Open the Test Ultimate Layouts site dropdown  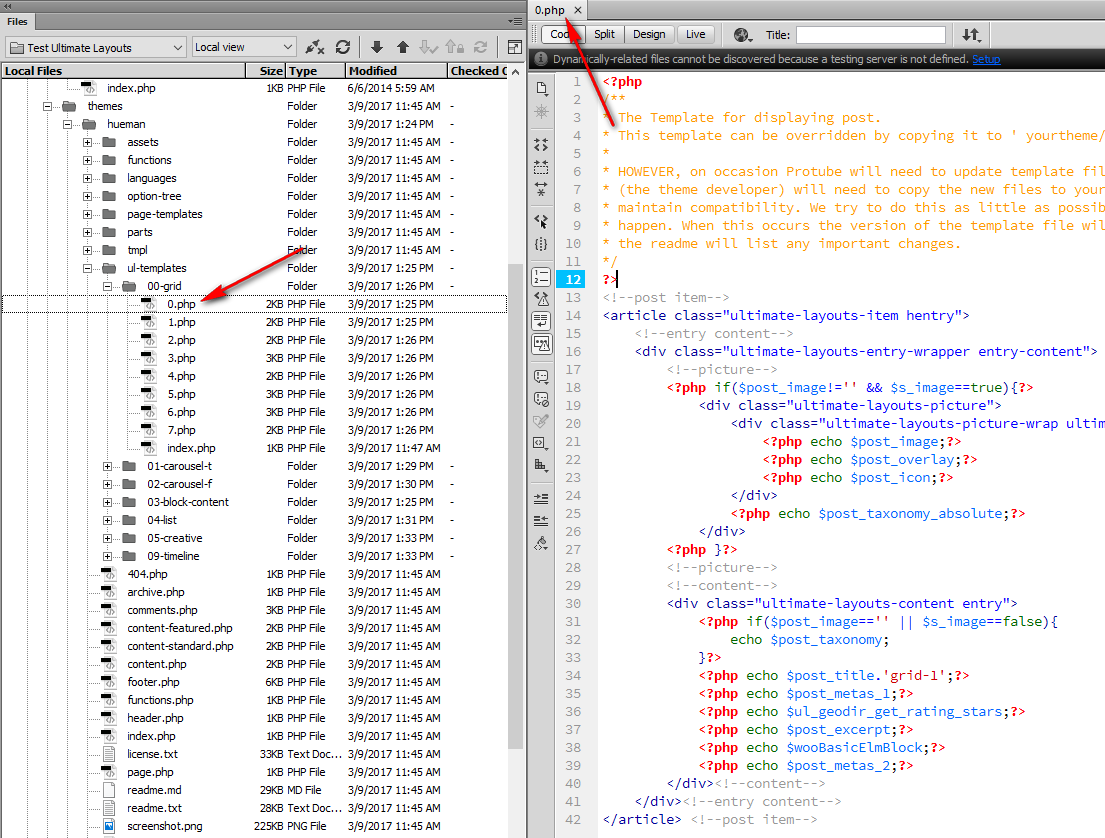(96, 47)
